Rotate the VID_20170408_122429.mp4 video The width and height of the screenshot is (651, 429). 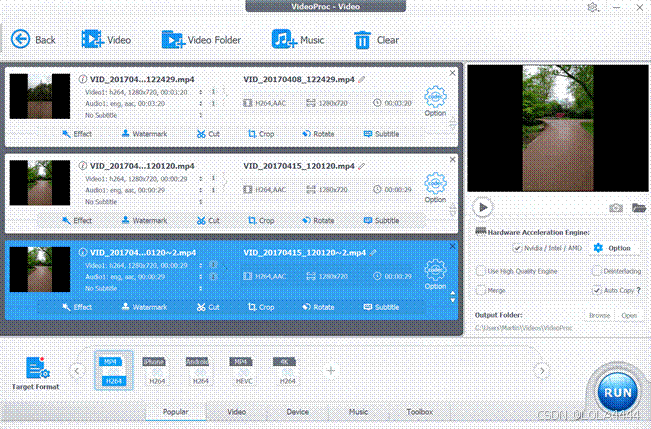(x=318, y=134)
